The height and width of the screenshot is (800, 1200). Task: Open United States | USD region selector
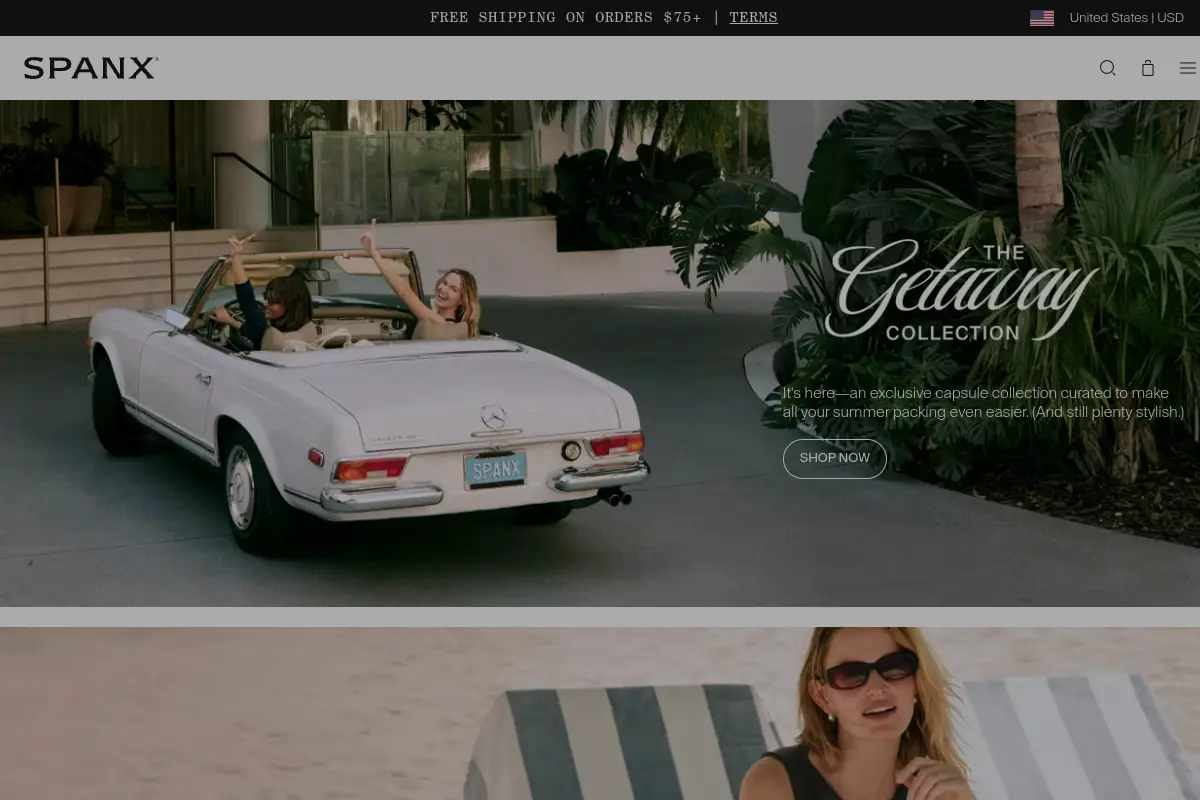pos(1126,18)
